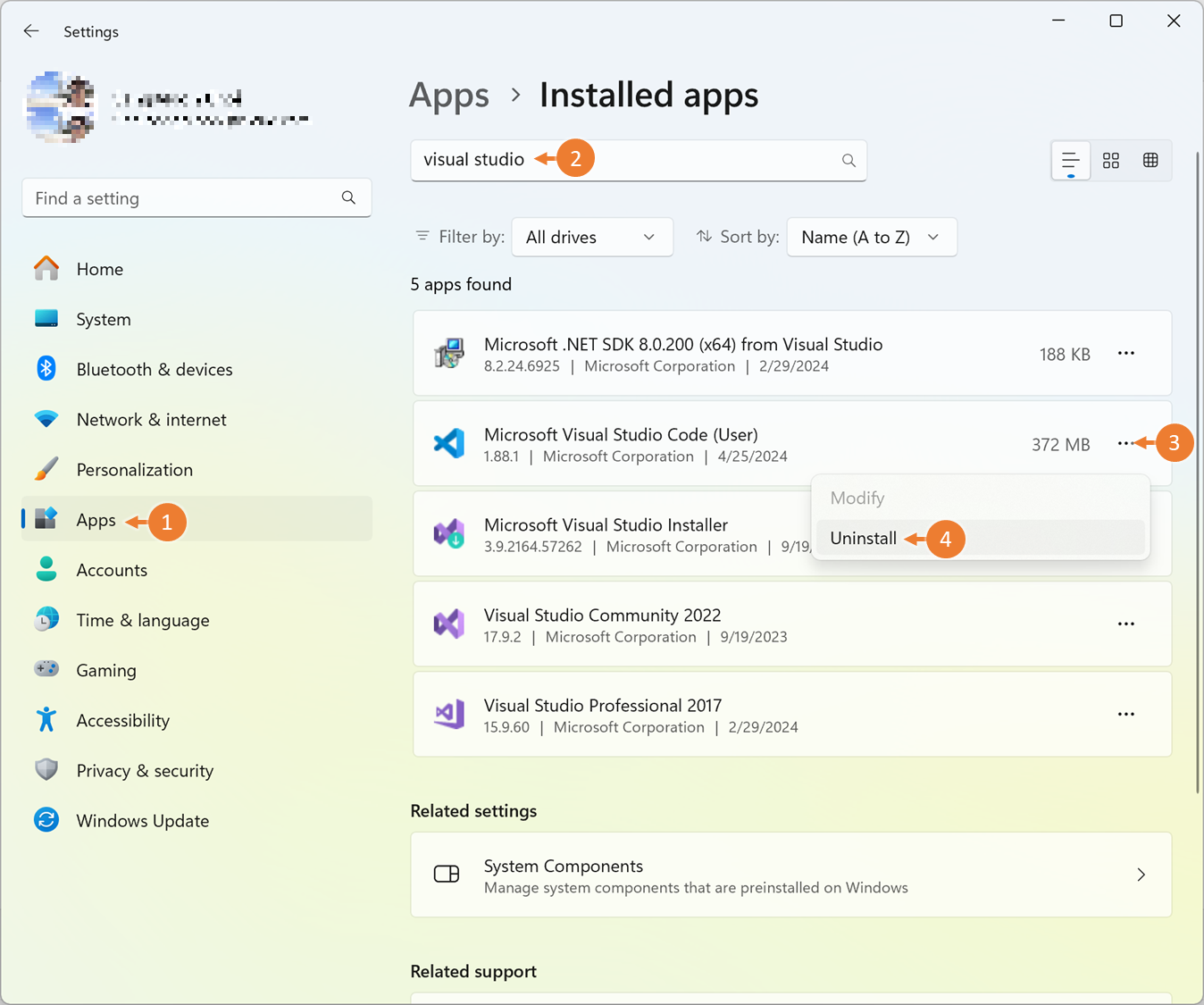Click the search icon in apps search box
The height and width of the screenshot is (1005, 1204).
click(849, 160)
